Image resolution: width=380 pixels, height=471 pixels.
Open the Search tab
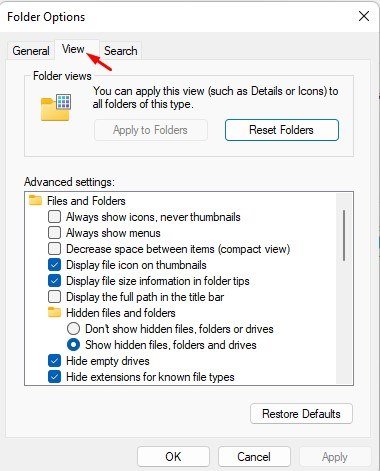point(121,51)
